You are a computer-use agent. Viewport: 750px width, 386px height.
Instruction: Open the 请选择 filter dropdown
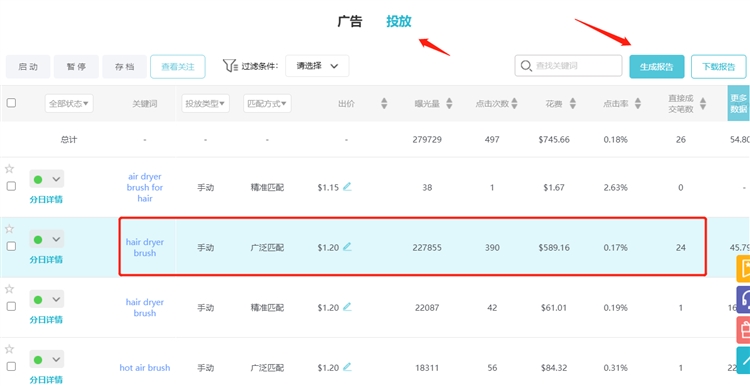click(x=317, y=66)
